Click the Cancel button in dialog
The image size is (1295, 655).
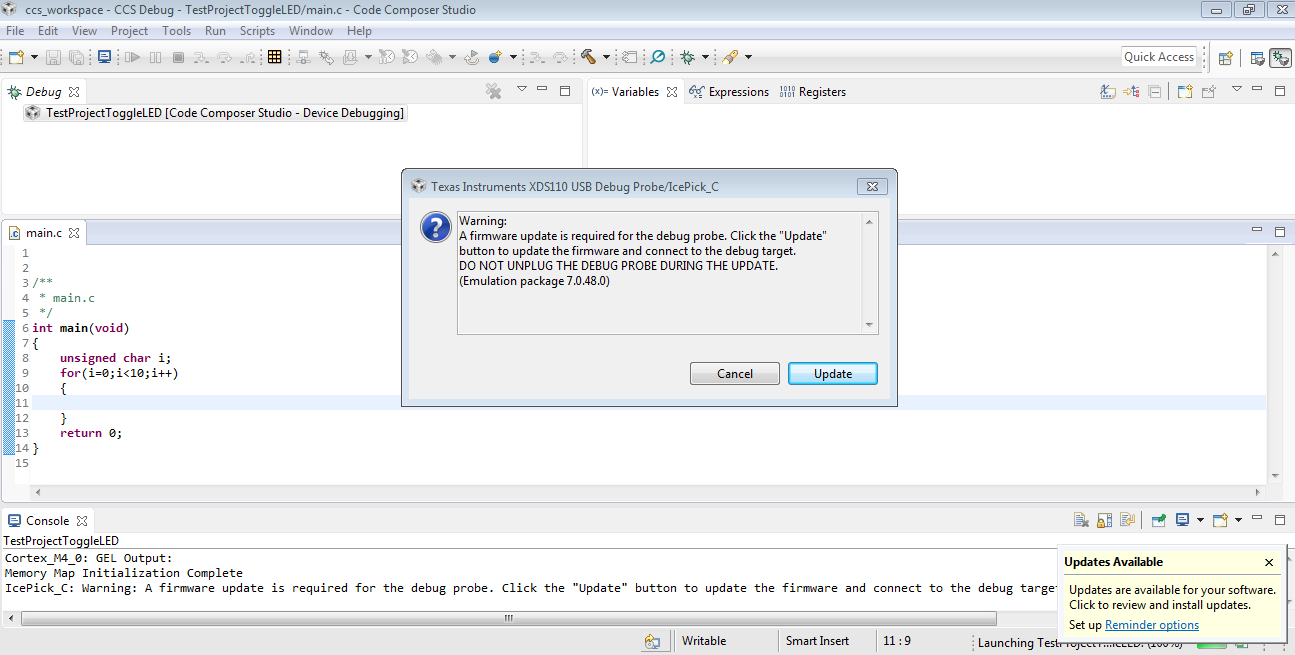coord(735,373)
